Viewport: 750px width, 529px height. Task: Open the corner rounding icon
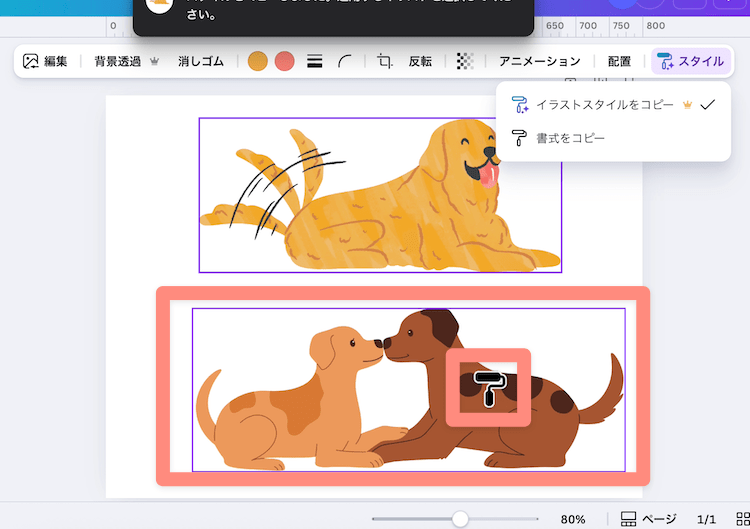pyautogui.click(x=344, y=61)
